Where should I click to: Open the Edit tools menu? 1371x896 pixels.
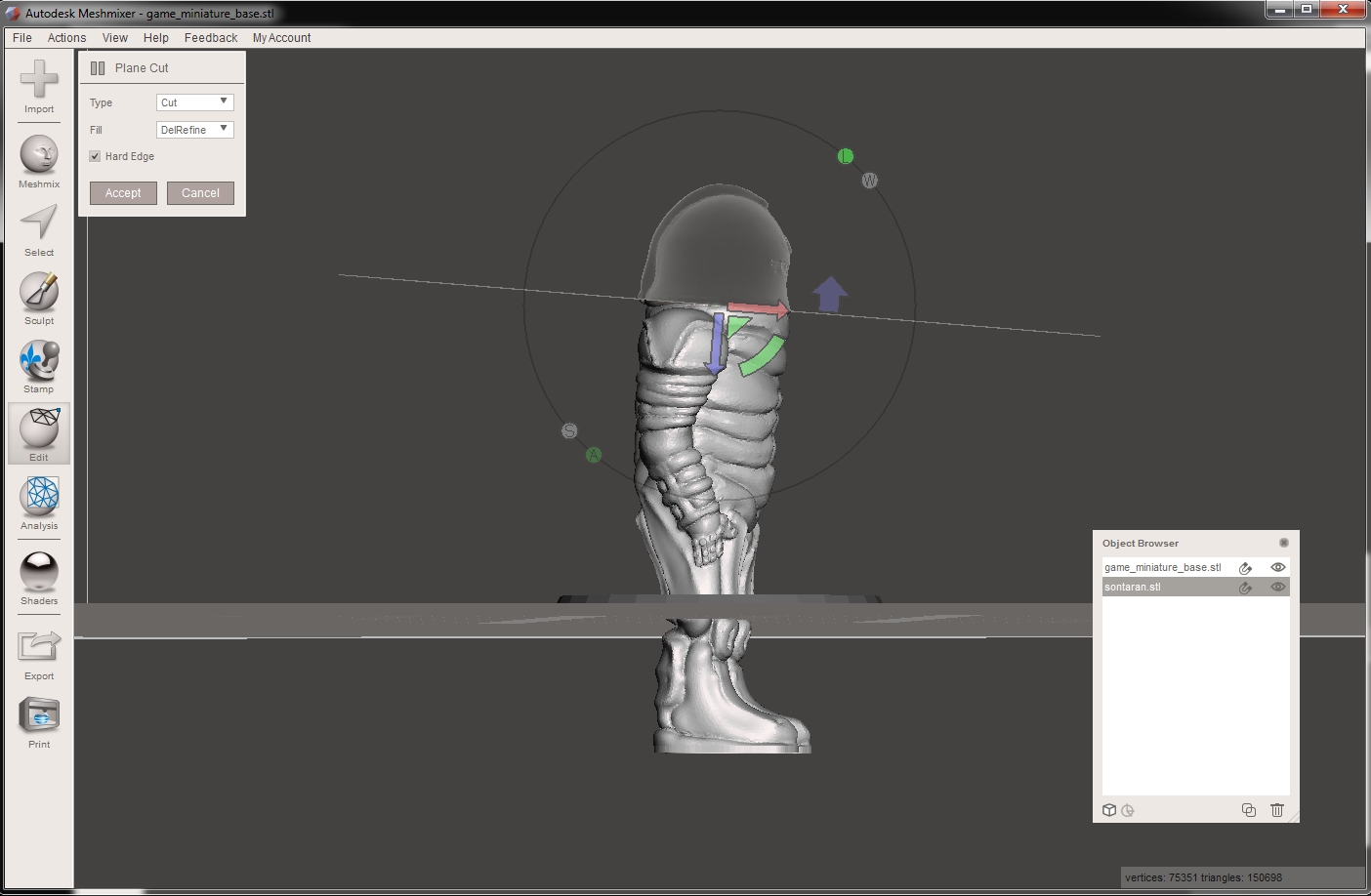click(x=39, y=434)
